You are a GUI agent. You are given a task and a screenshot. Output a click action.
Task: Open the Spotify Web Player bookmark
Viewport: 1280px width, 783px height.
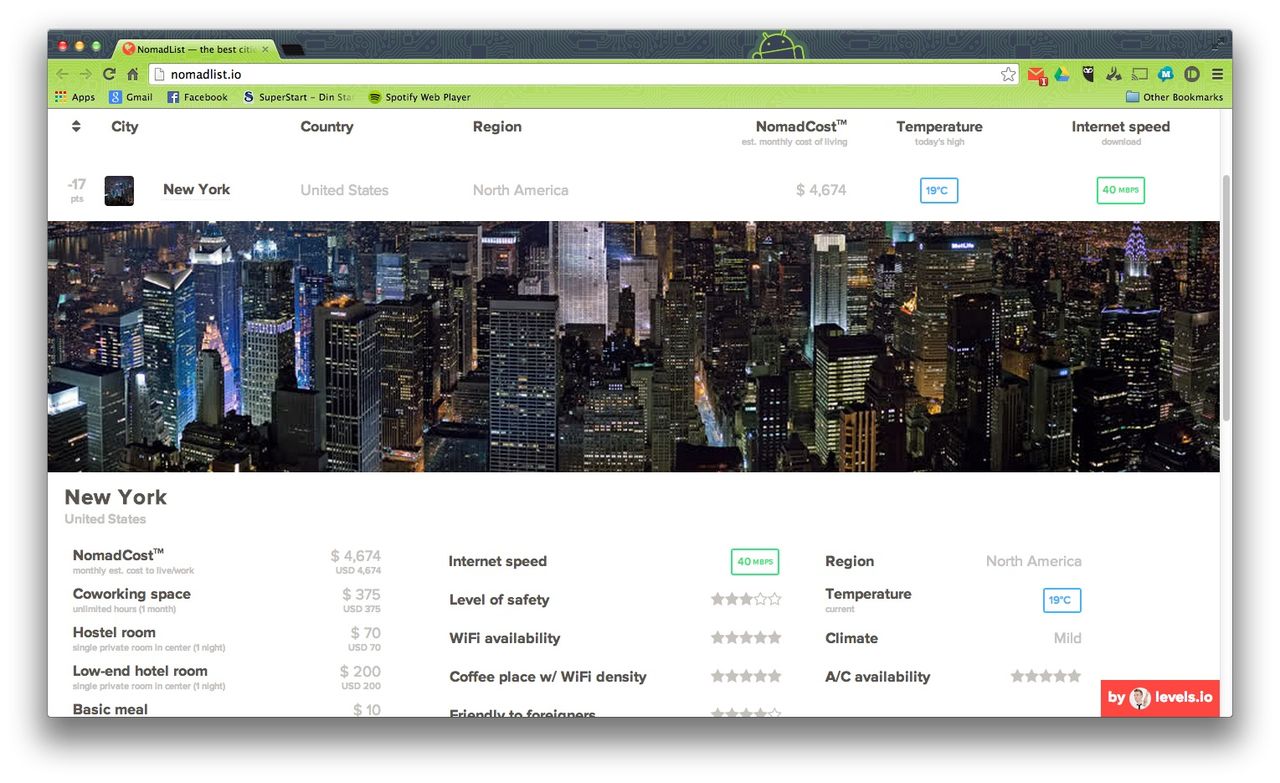tap(419, 97)
